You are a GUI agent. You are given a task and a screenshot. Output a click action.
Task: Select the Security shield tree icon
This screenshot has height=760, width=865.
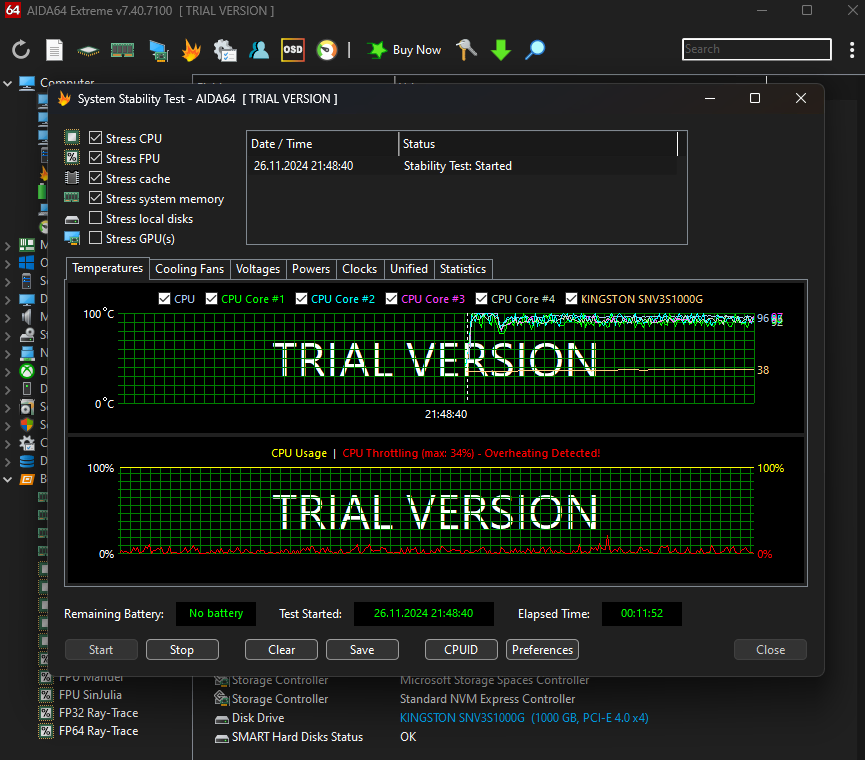tap(26, 425)
